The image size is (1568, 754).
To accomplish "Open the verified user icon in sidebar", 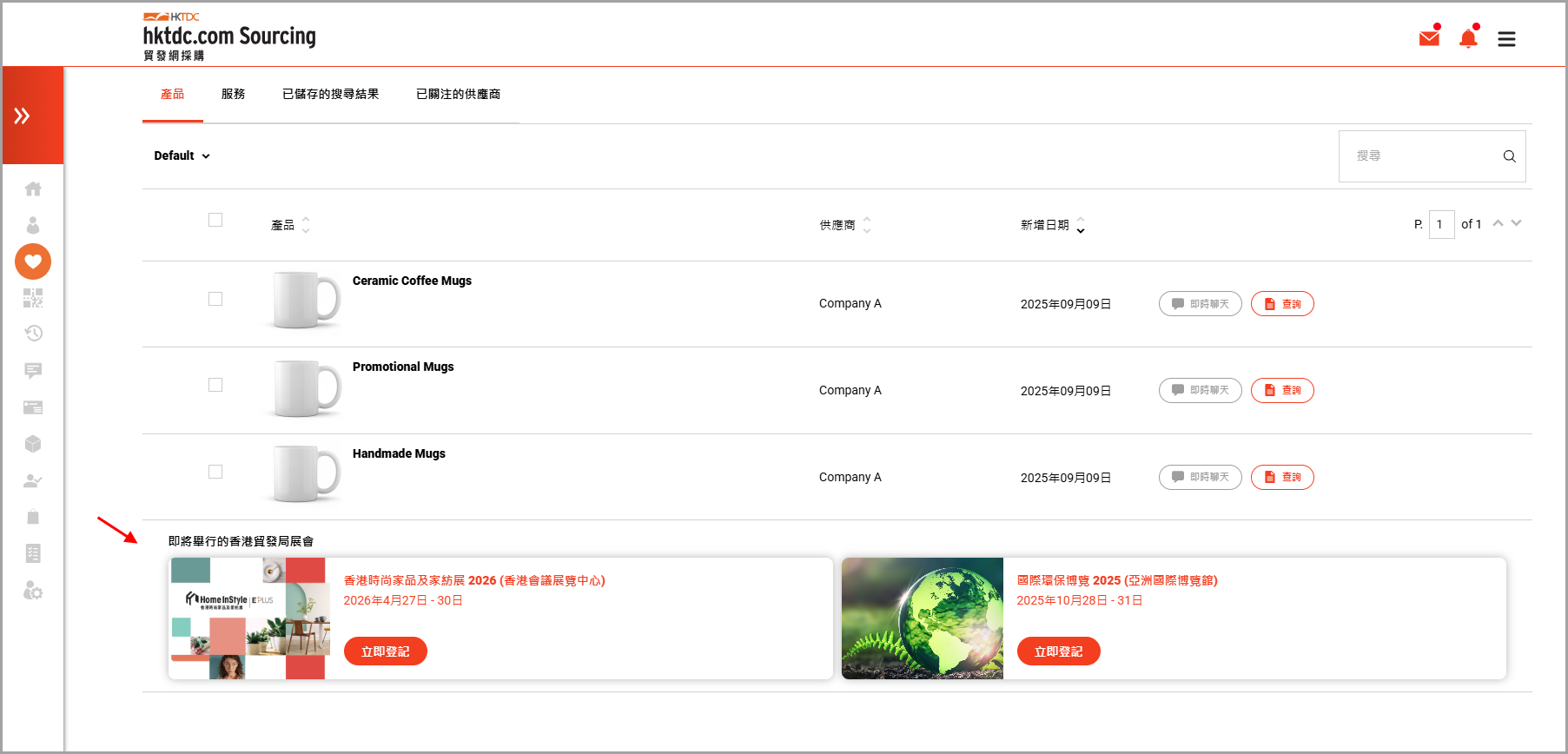I will [33, 480].
